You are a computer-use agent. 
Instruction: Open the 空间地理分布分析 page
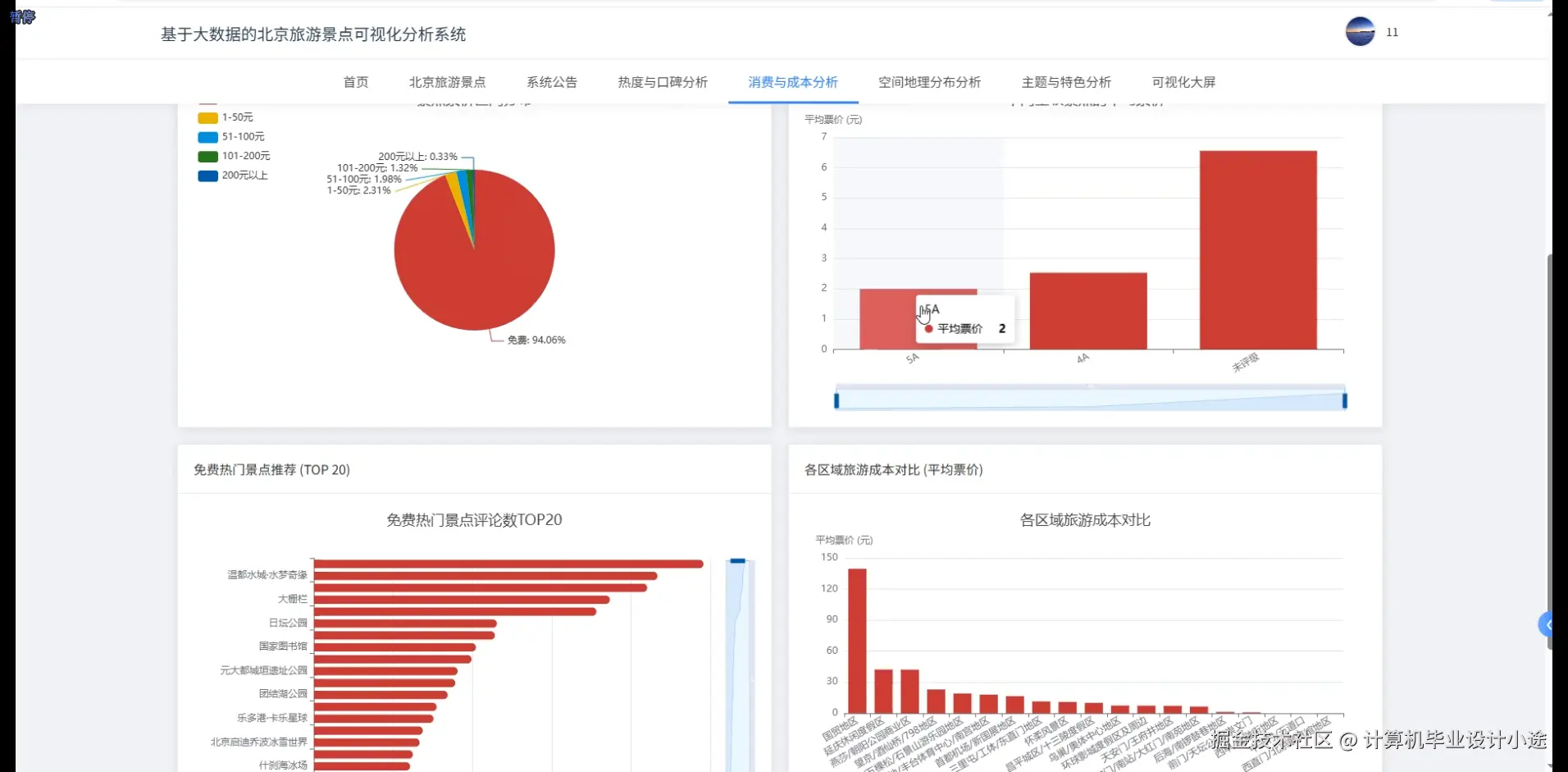(929, 82)
